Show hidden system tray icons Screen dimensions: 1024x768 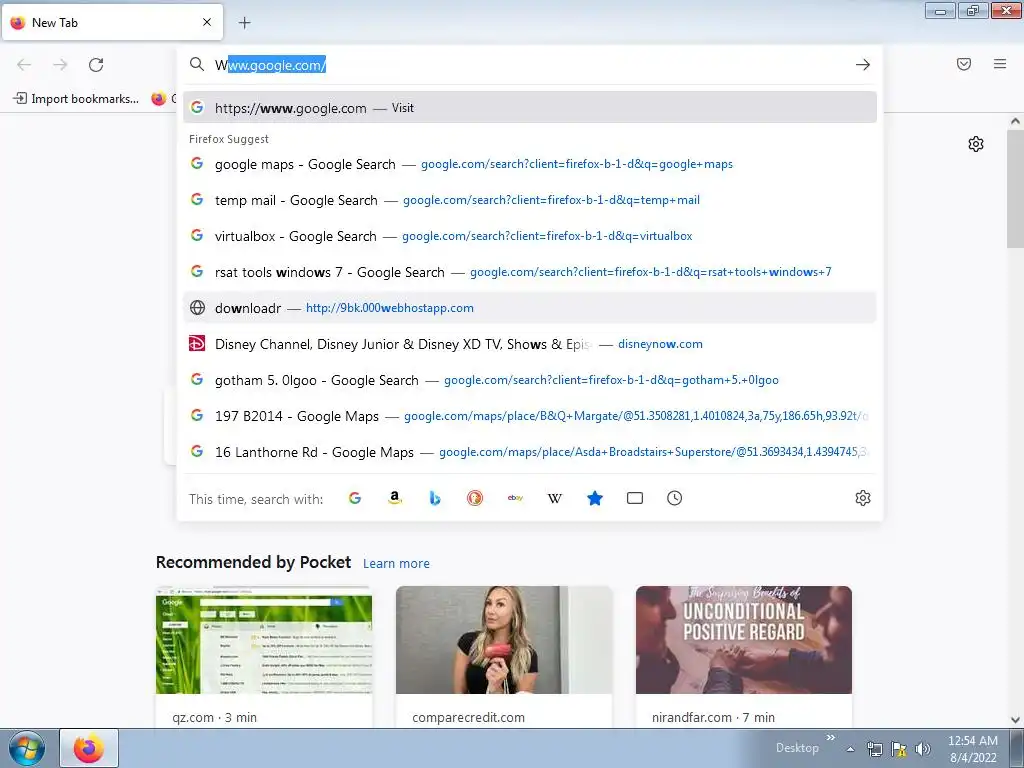pyautogui.click(x=850, y=750)
